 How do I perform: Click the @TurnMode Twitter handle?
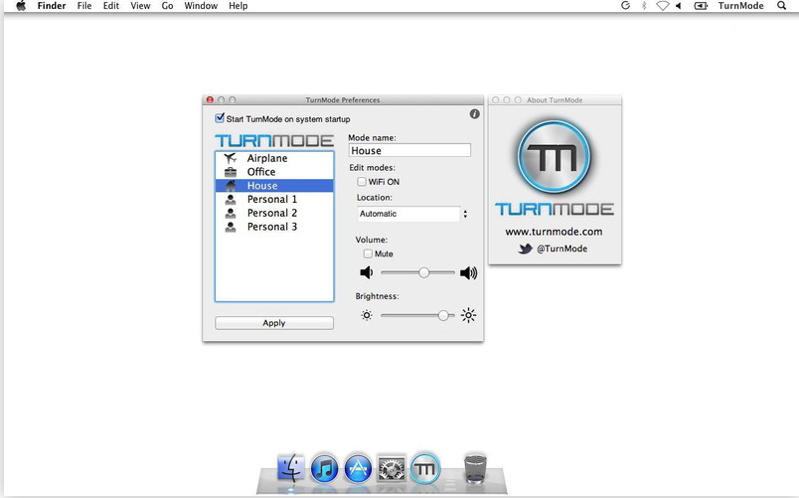pyautogui.click(x=562, y=249)
